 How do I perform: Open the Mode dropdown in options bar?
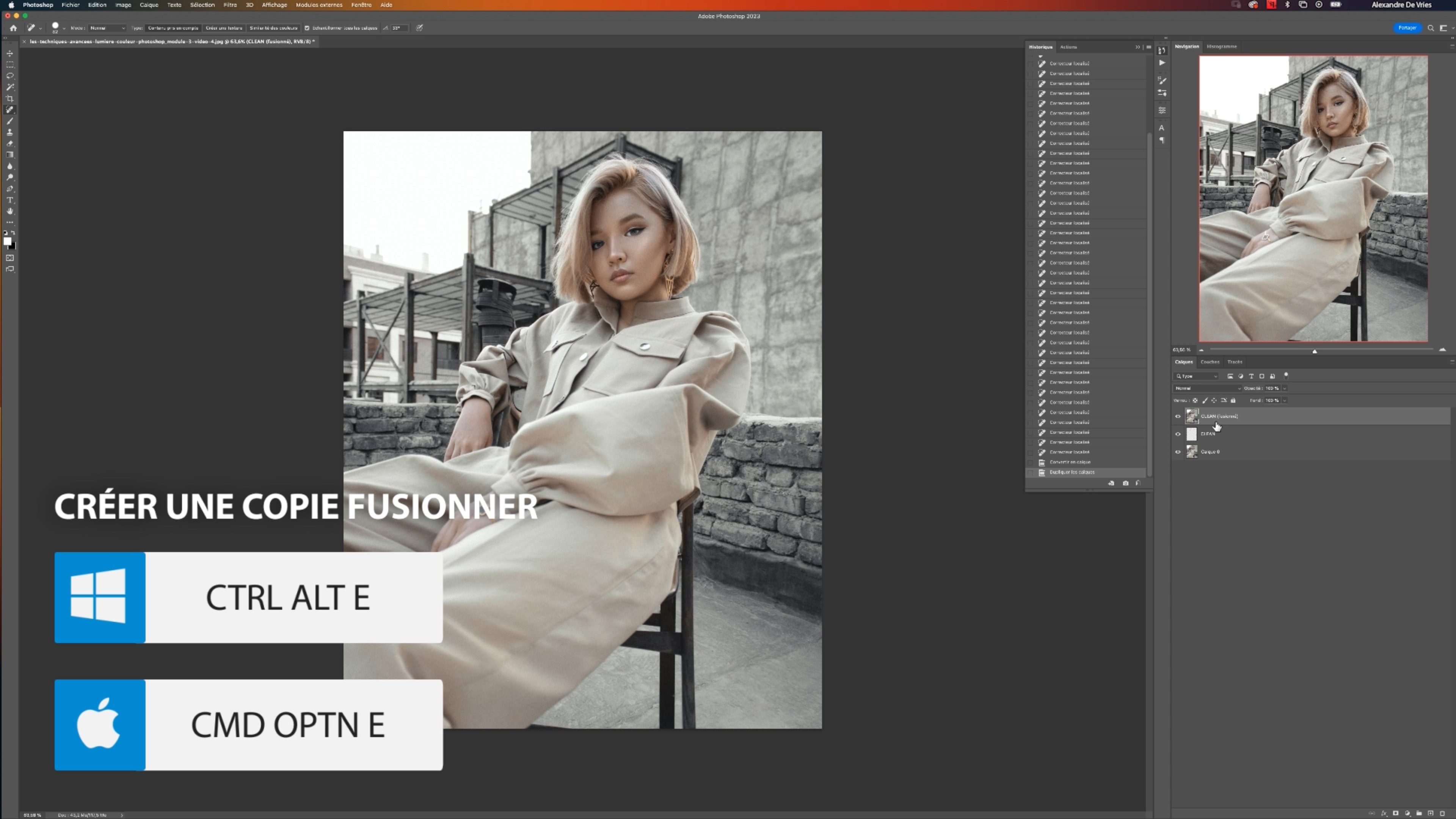107,28
